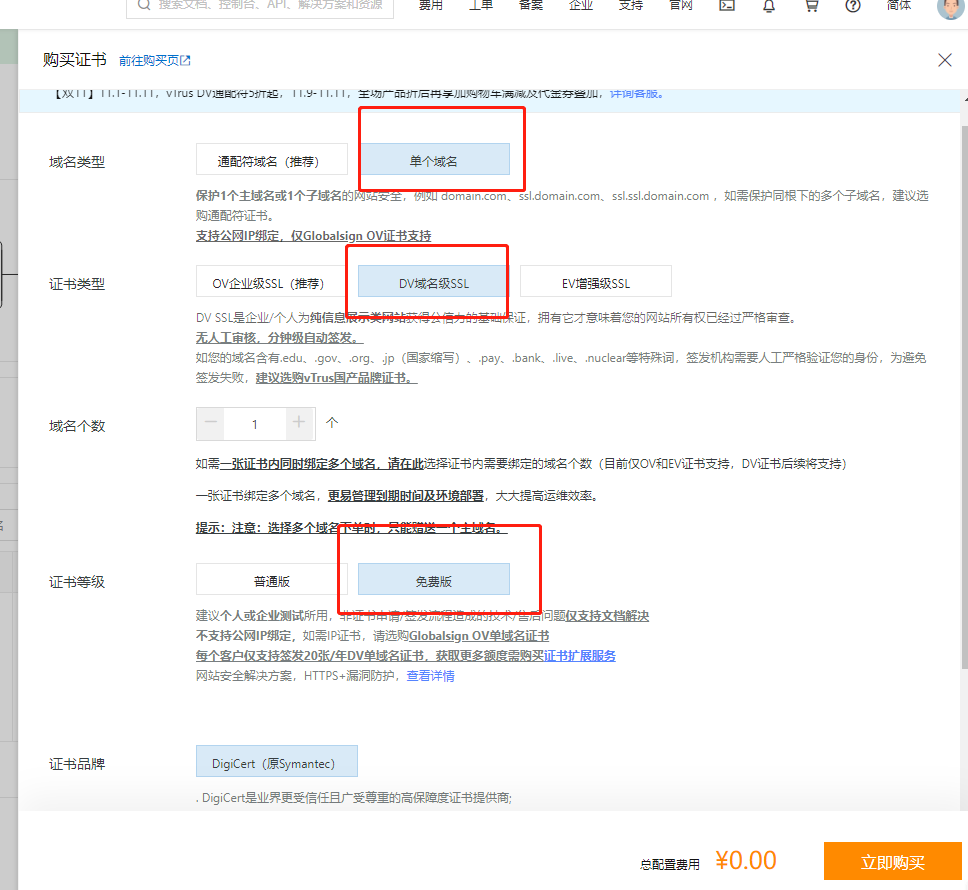Select 通配符域名 (推荐) option
The height and width of the screenshot is (890, 968).
click(x=271, y=158)
